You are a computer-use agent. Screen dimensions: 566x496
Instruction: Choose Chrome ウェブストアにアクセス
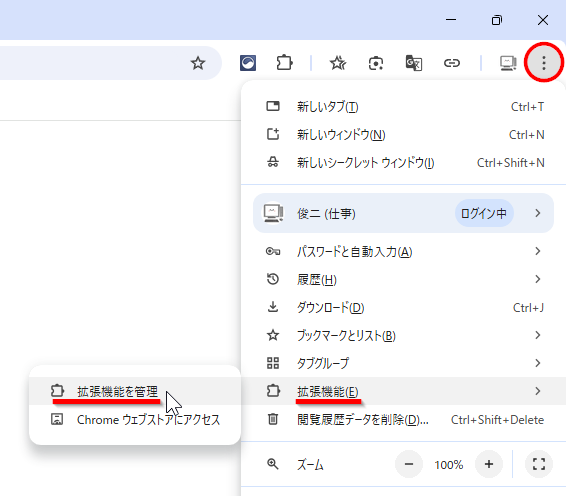(135, 419)
